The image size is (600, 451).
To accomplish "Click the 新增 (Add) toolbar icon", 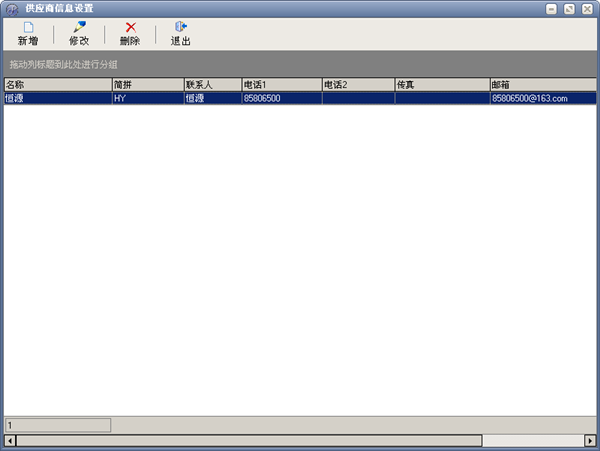I will tap(28, 28).
